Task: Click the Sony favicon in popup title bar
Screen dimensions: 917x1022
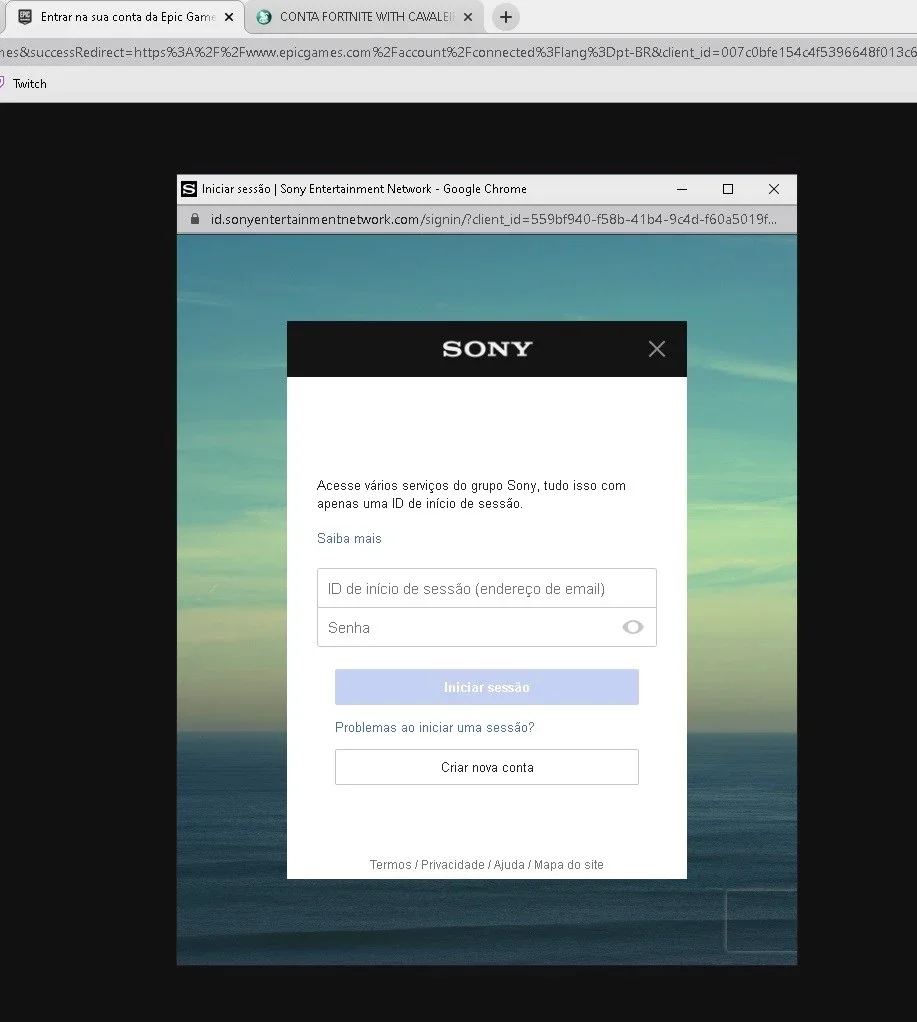Action: point(189,189)
